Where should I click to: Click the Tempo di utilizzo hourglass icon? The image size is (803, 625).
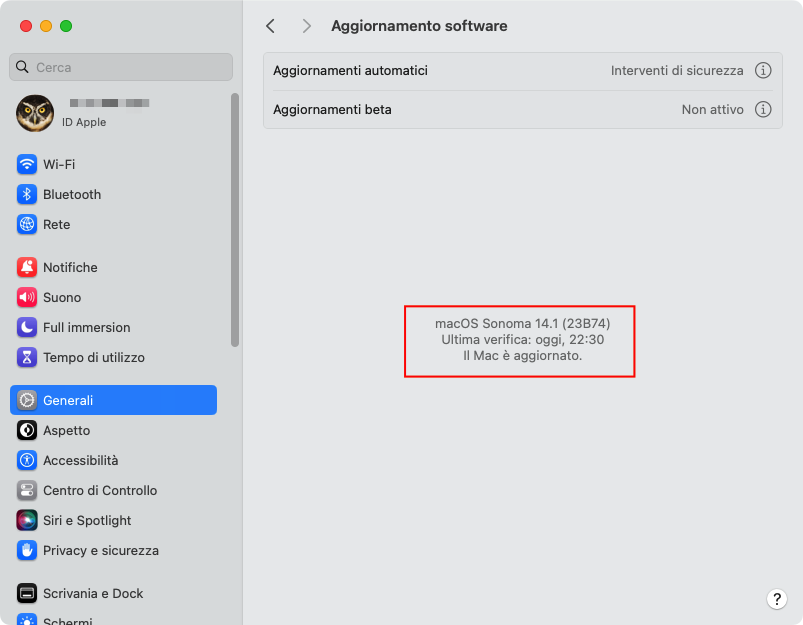(x=27, y=358)
